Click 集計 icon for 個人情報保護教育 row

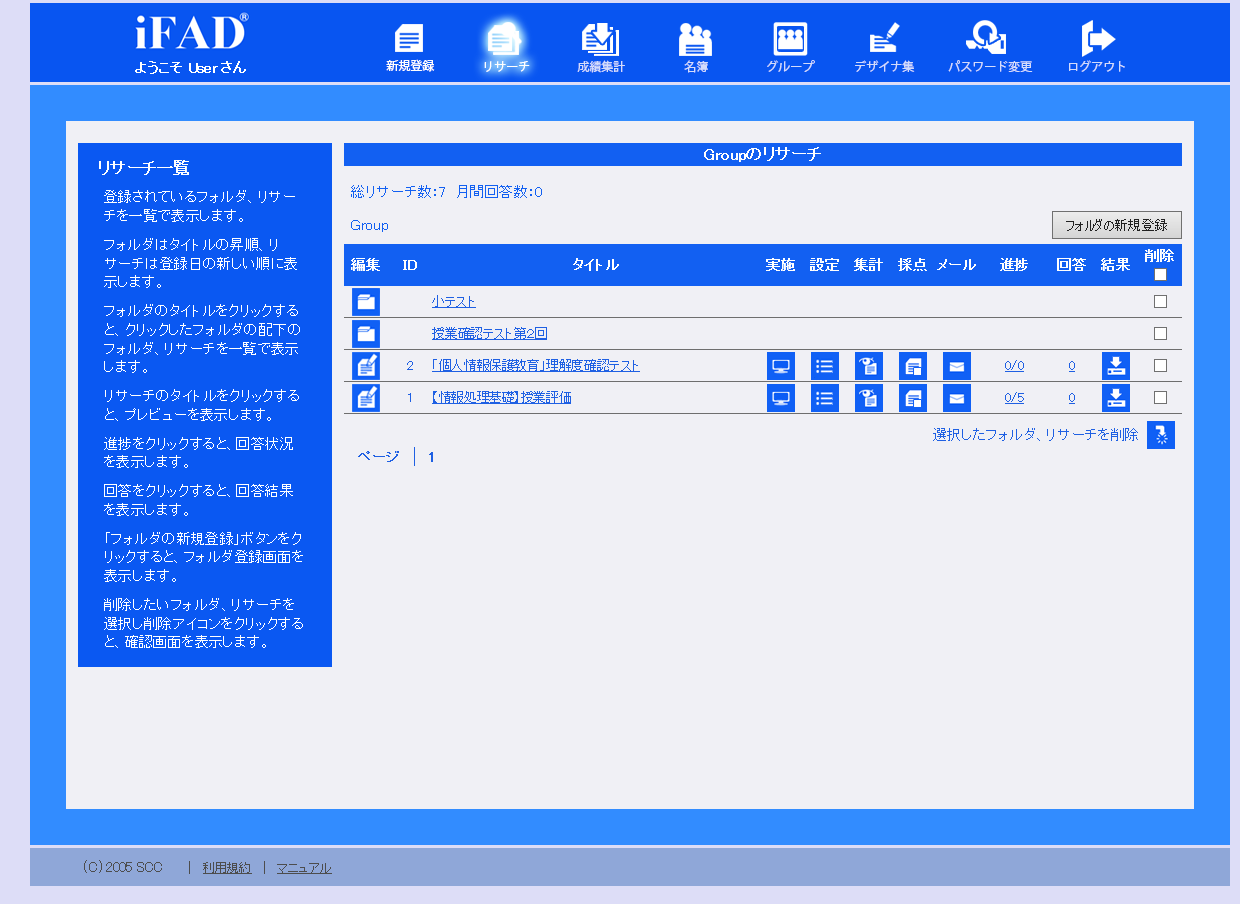(x=869, y=366)
